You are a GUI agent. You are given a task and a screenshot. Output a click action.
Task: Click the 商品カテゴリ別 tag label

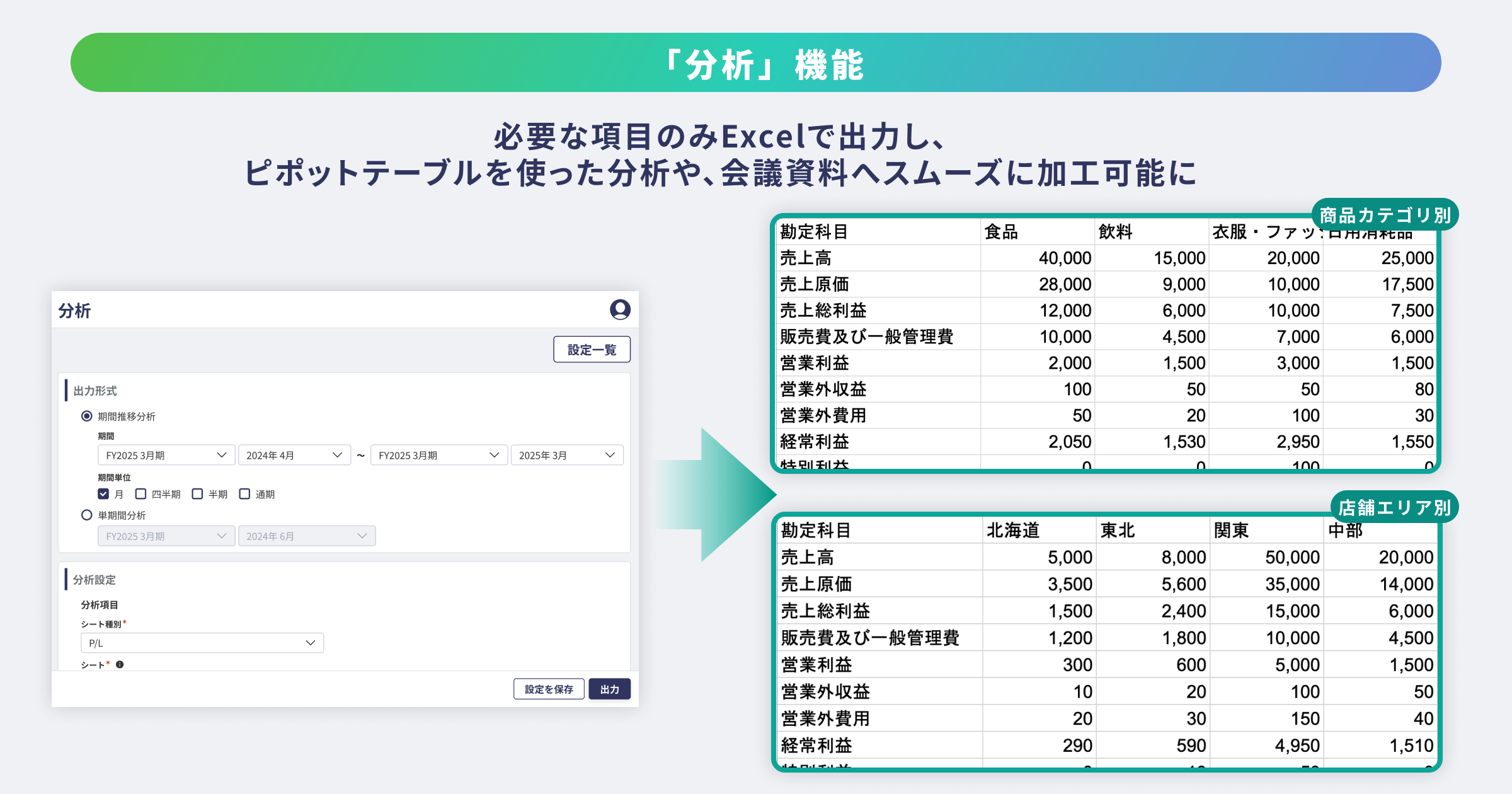click(1384, 216)
